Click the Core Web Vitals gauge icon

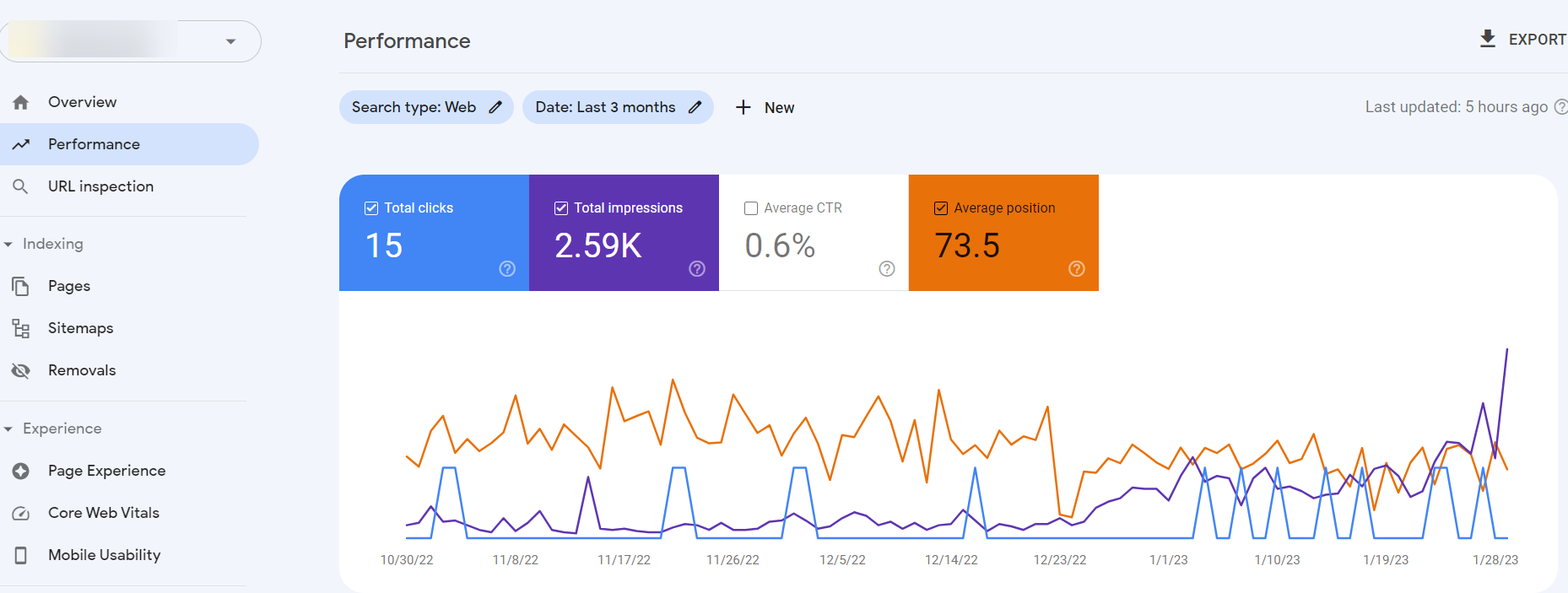21,513
